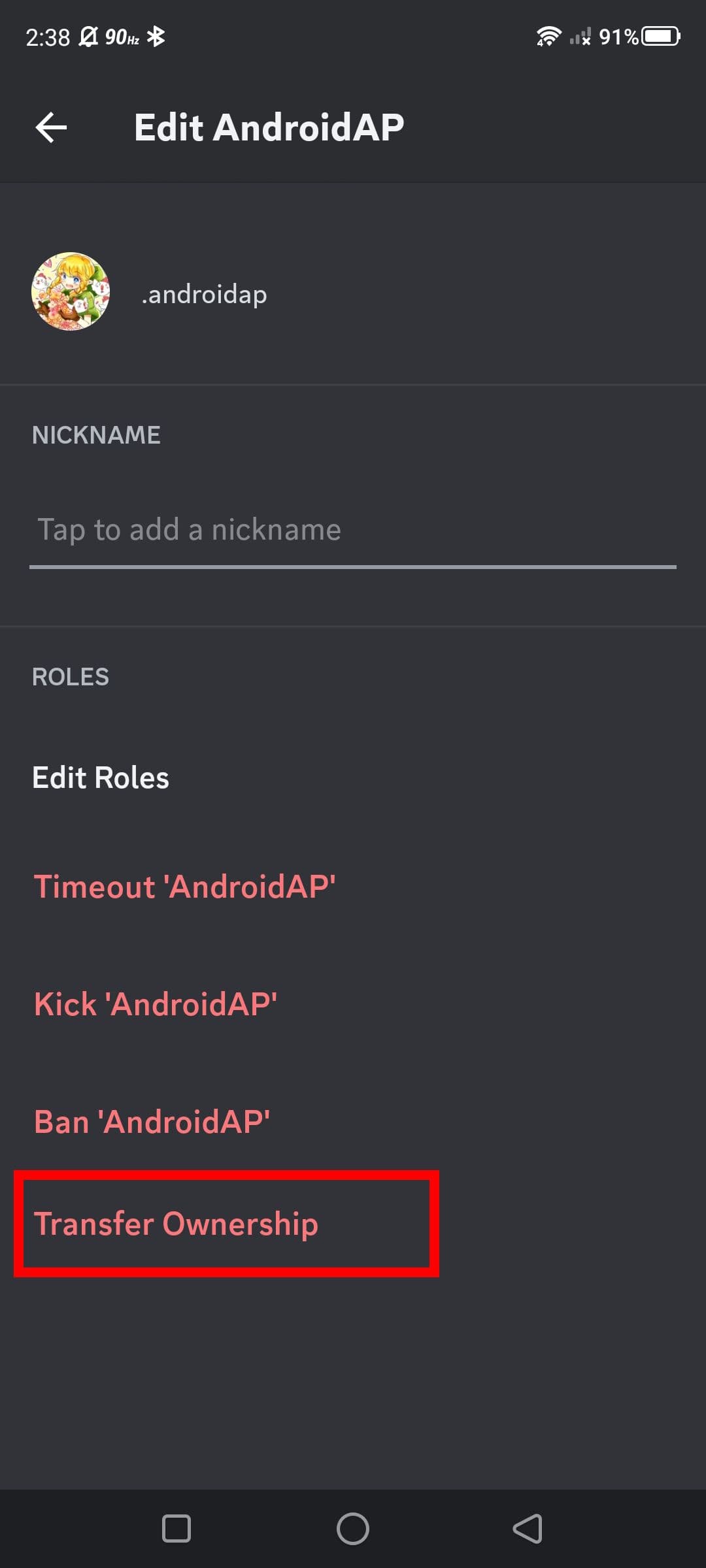
Task: Tap the 2:38 clock in status bar
Action: point(47,37)
